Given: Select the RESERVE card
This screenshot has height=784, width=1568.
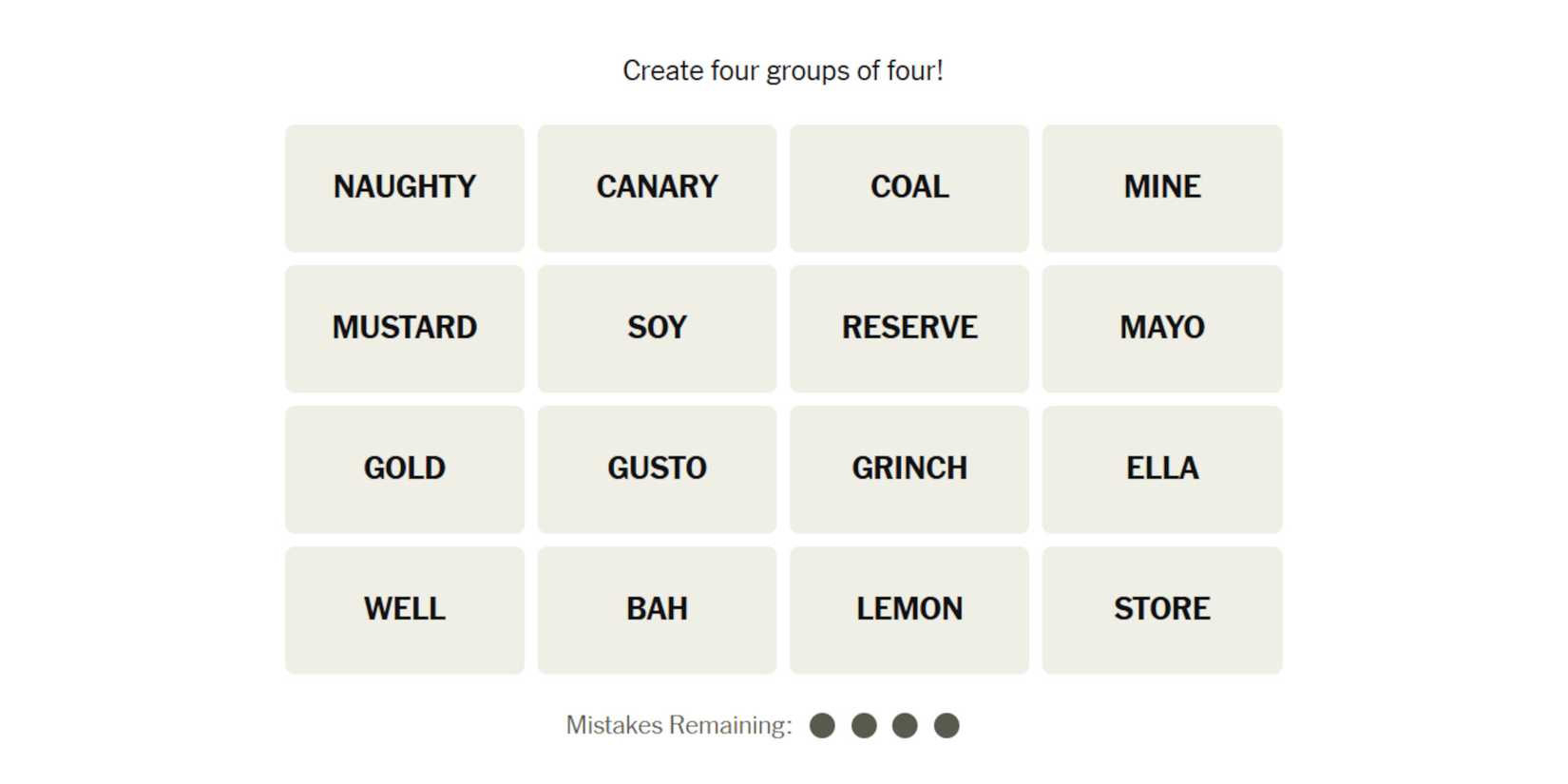Looking at the screenshot, I should pos(908,328).
